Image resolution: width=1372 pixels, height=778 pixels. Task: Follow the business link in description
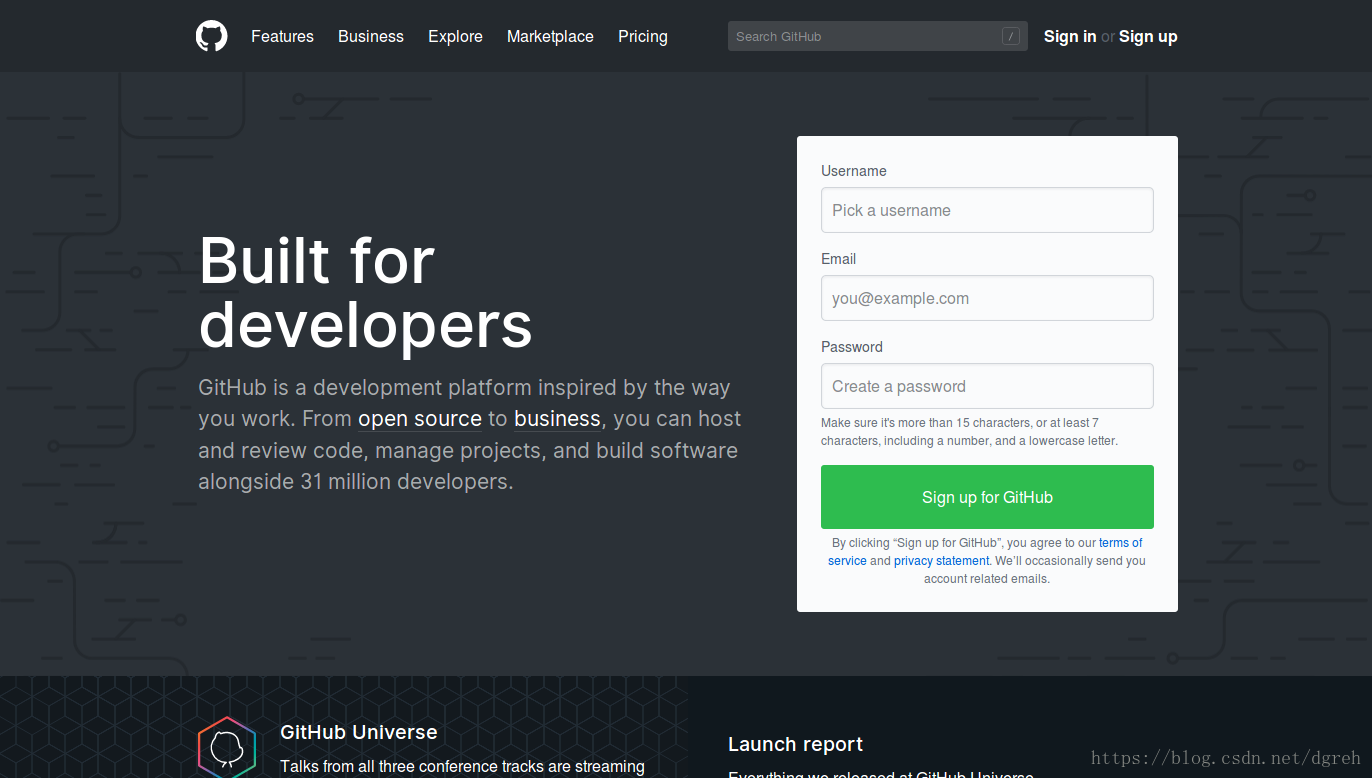557,419
